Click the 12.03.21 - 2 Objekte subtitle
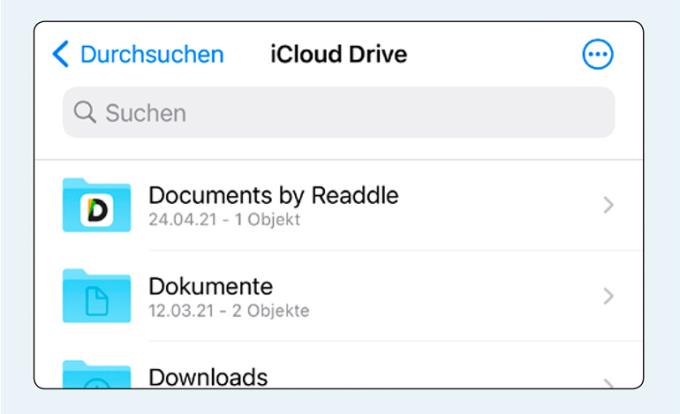 coord(229,311)
